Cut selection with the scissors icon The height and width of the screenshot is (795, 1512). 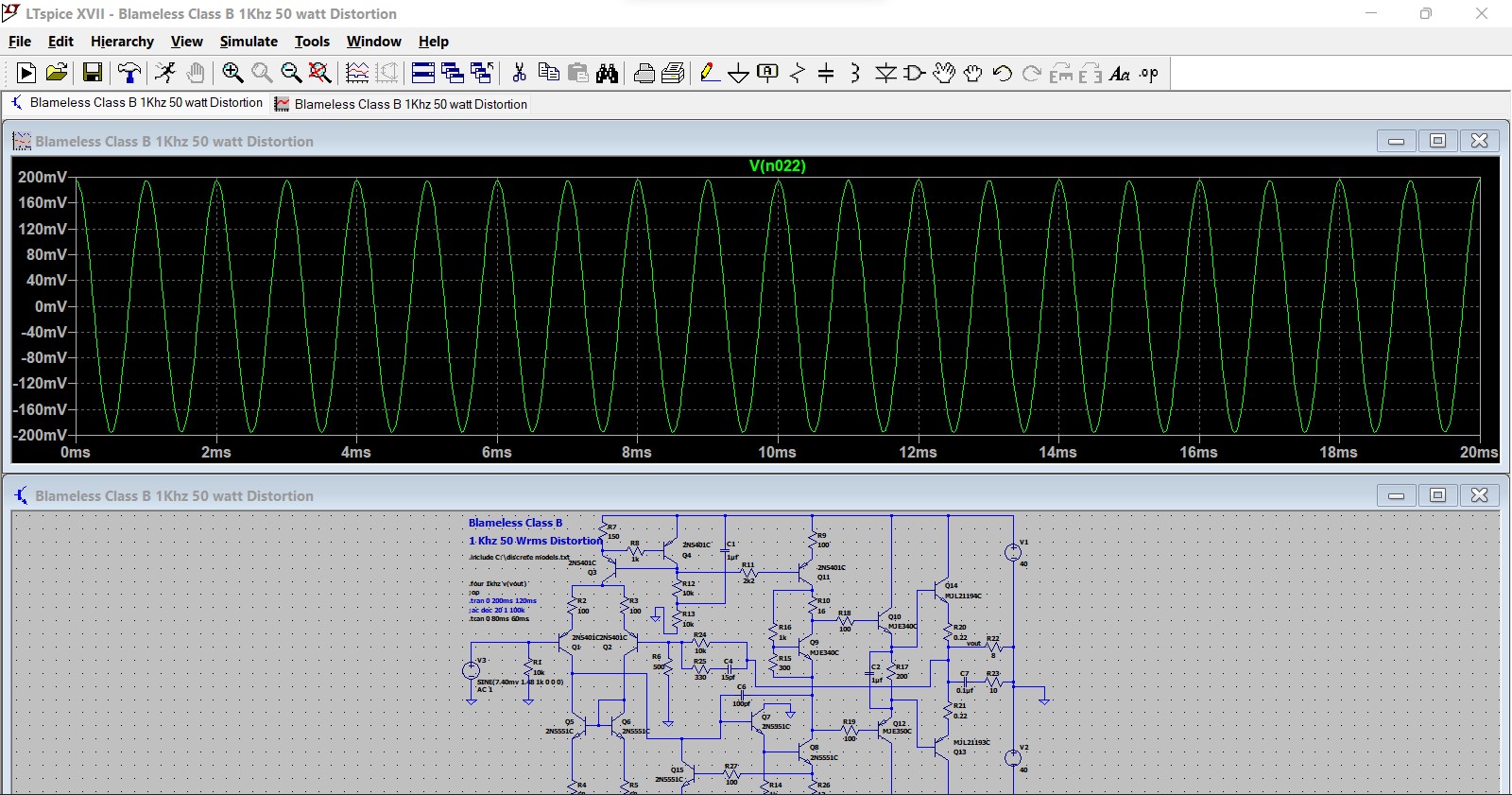[519, 73]
